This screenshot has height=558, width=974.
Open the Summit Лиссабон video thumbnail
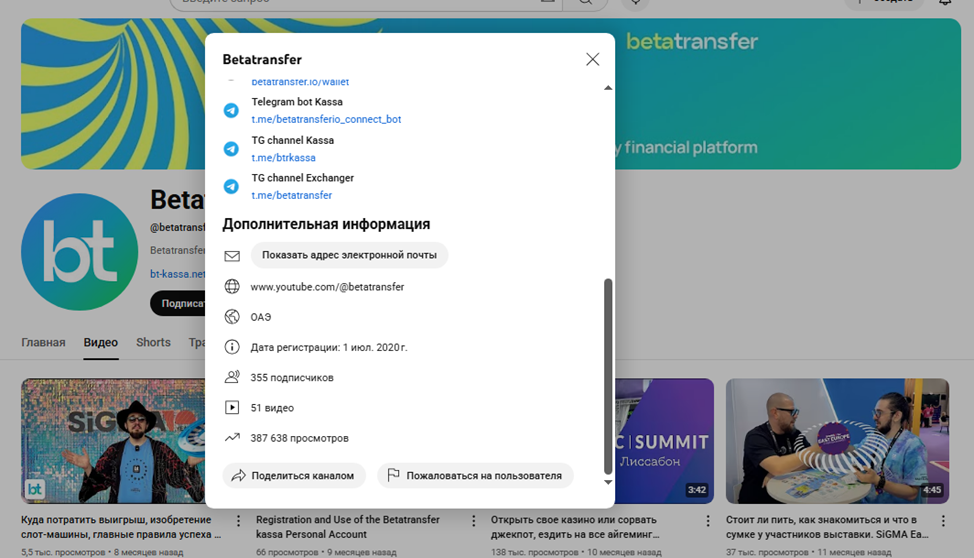click(x=664, y=441)
